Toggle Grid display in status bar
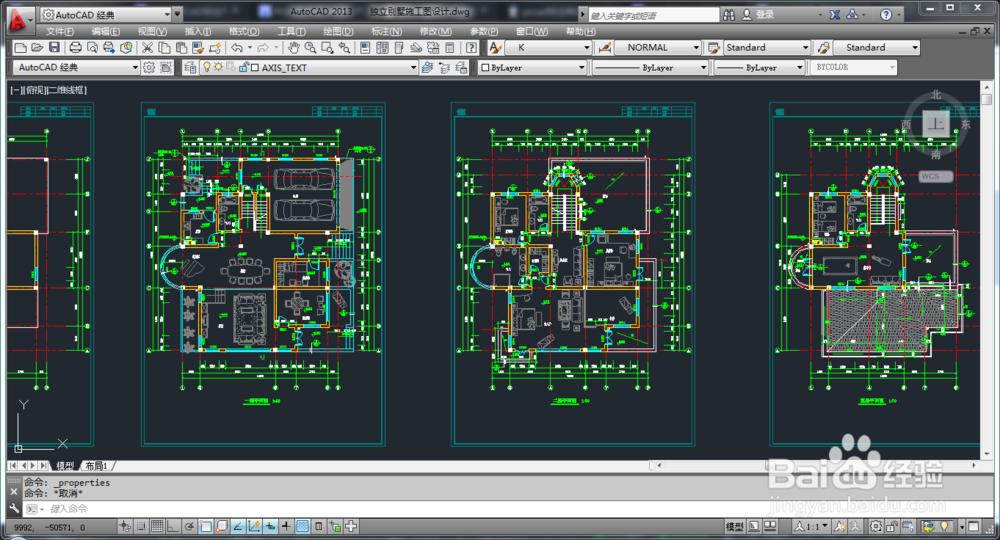 pos(157,527)
